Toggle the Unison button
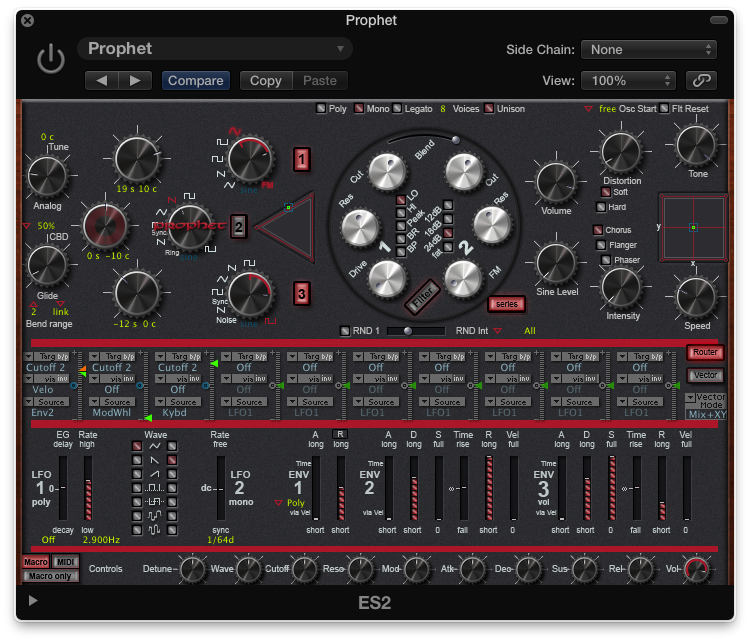This screenshot has width=750, height=642. pos(489,109)
